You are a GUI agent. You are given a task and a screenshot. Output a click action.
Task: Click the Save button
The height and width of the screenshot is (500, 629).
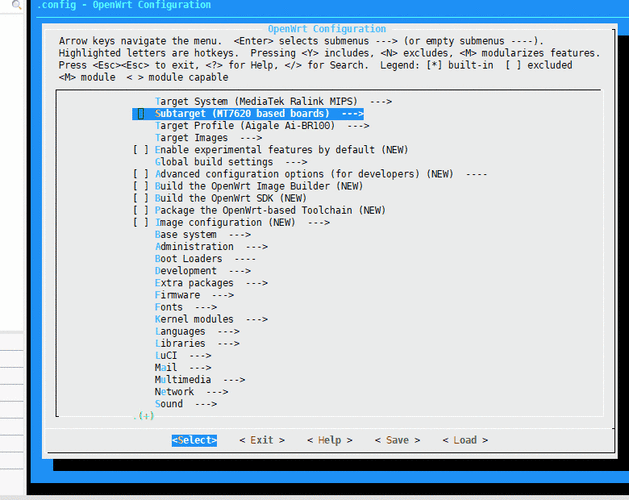click(397, 440)
